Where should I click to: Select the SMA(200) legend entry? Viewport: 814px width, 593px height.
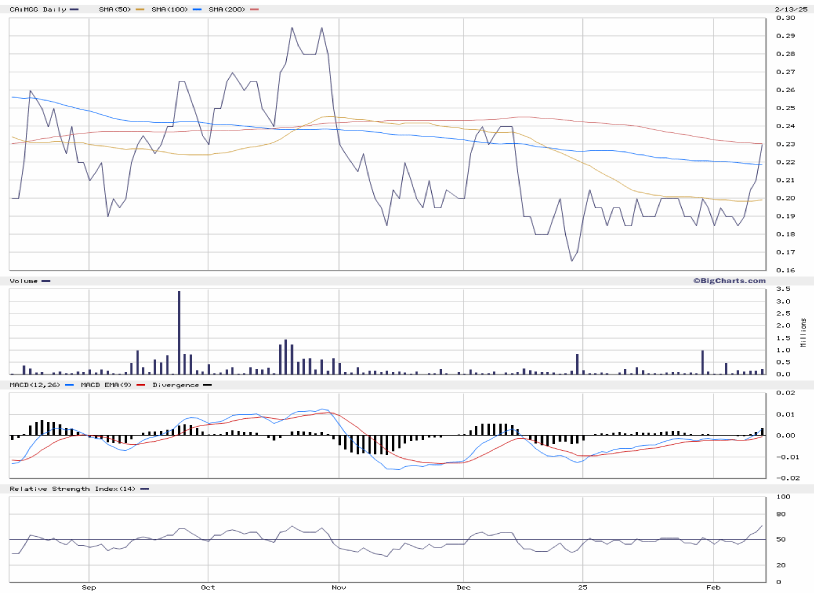coord(226,9)
